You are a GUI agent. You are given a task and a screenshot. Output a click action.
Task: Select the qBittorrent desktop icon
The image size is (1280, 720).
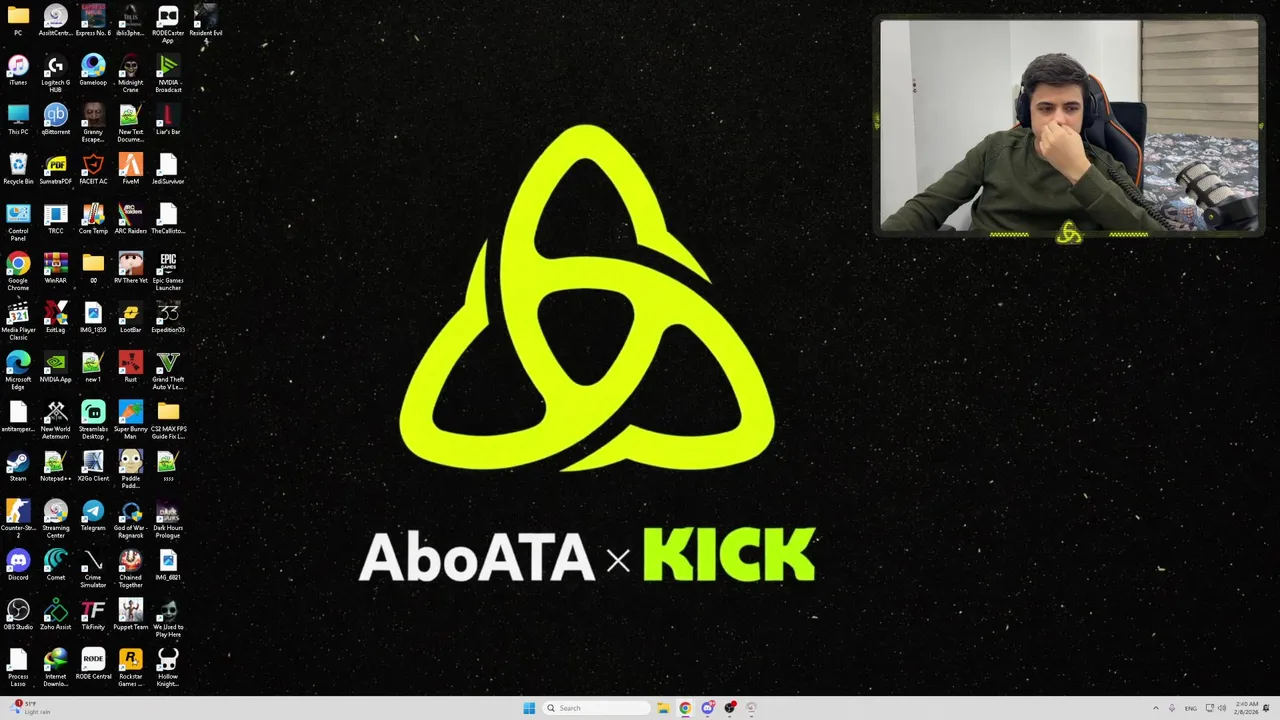pos(56,120)
